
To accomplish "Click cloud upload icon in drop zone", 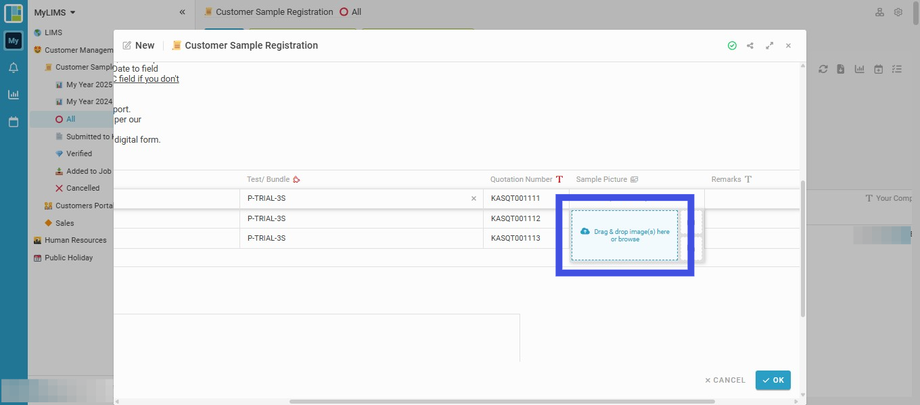I will [585, 231].
